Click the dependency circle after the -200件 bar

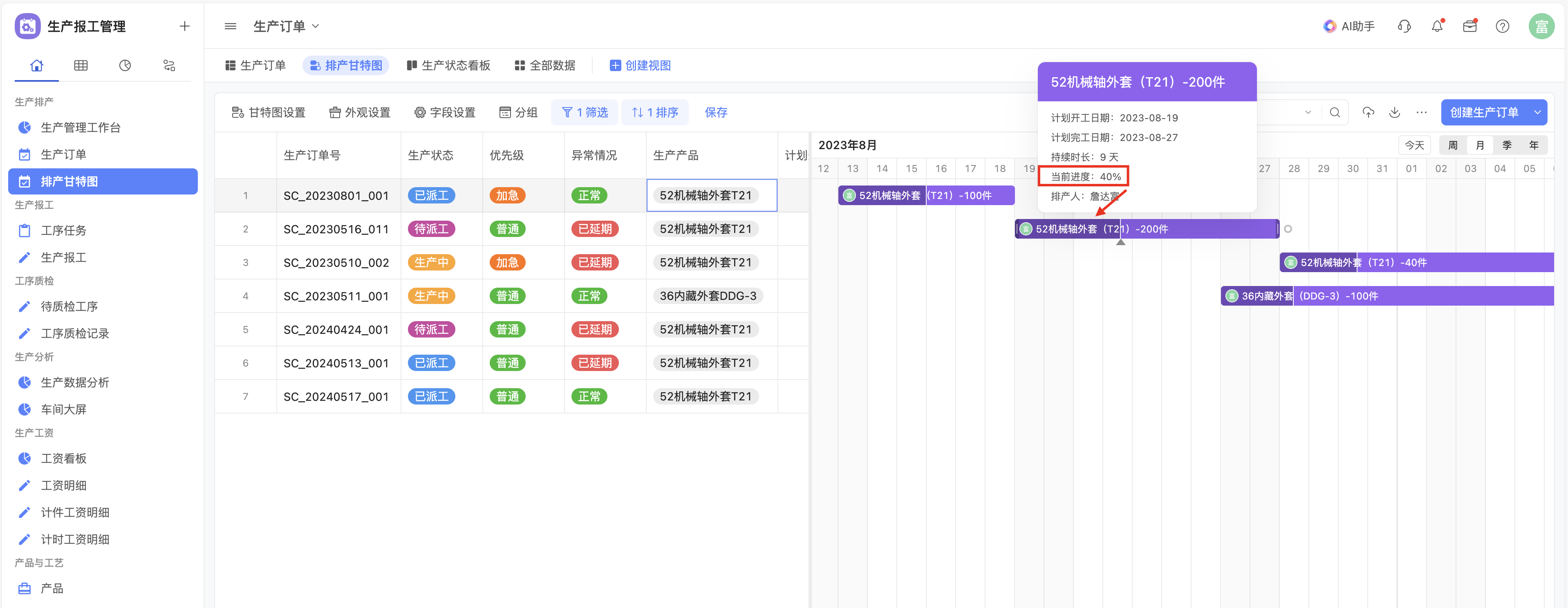click(x=1288, y=229)
